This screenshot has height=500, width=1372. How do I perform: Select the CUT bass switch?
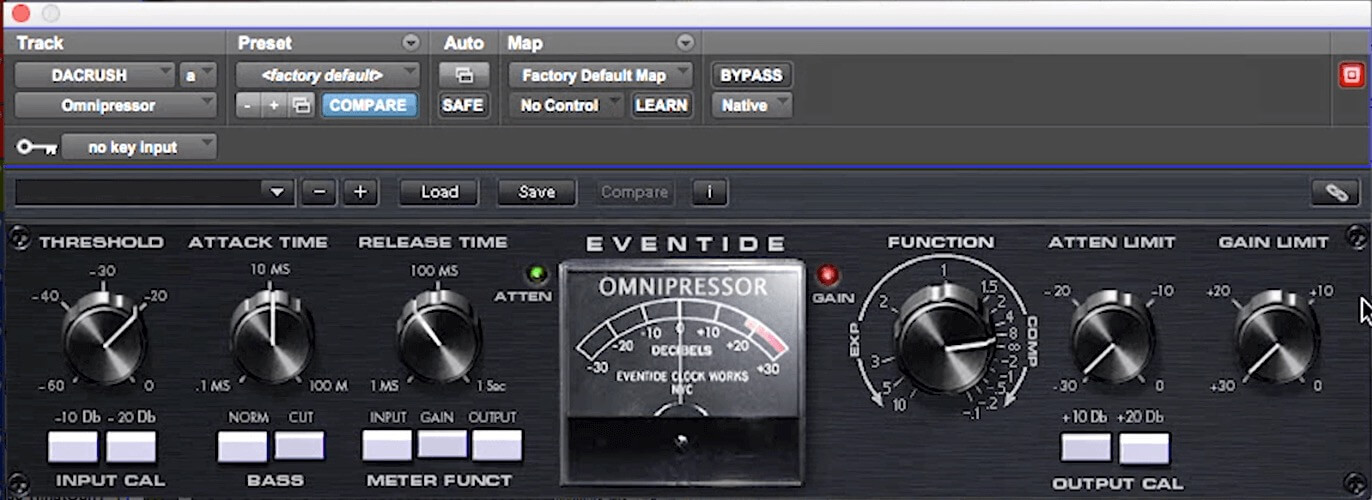coord(300,446)
